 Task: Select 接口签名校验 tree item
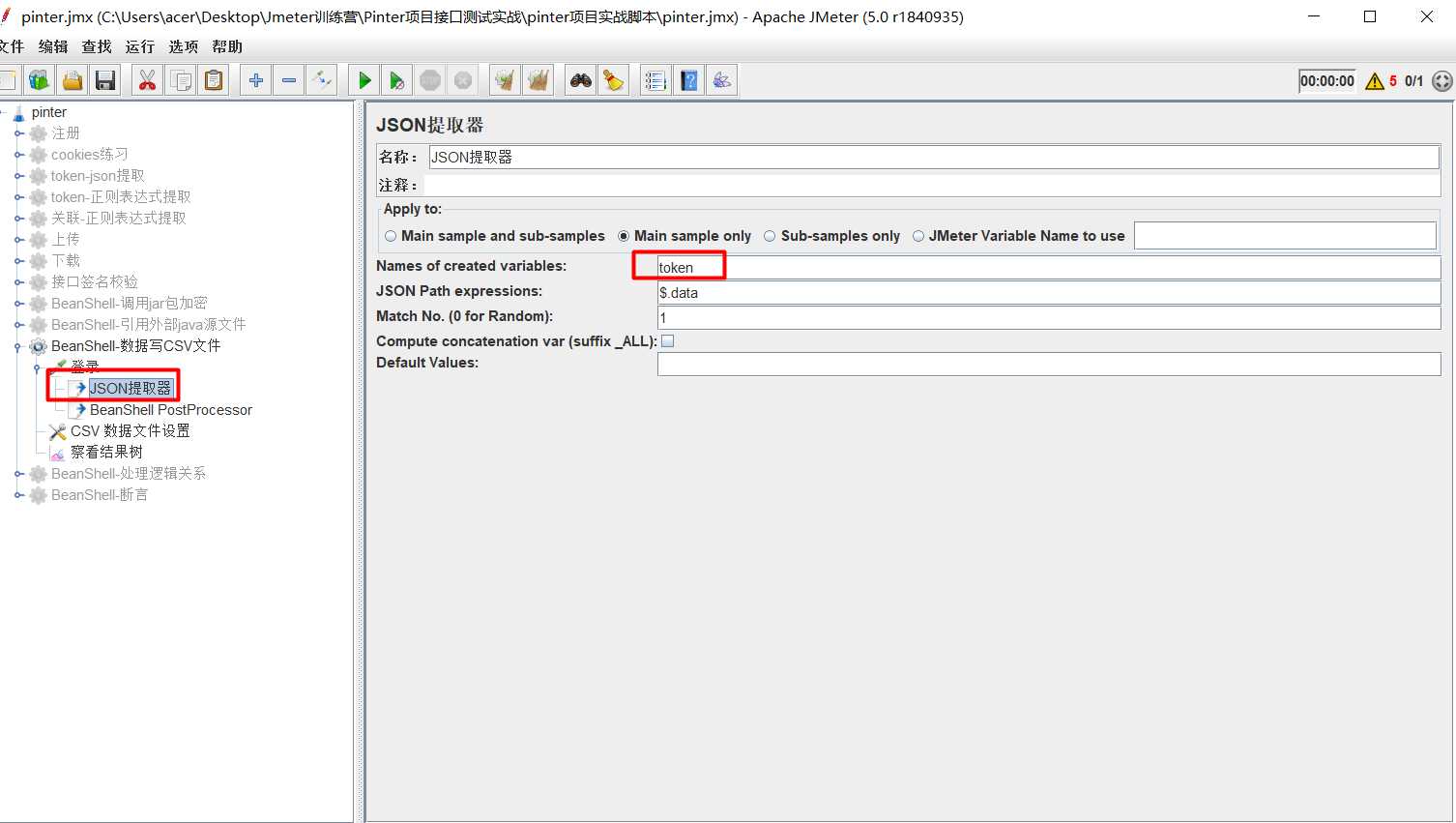[x=94, y=282]
